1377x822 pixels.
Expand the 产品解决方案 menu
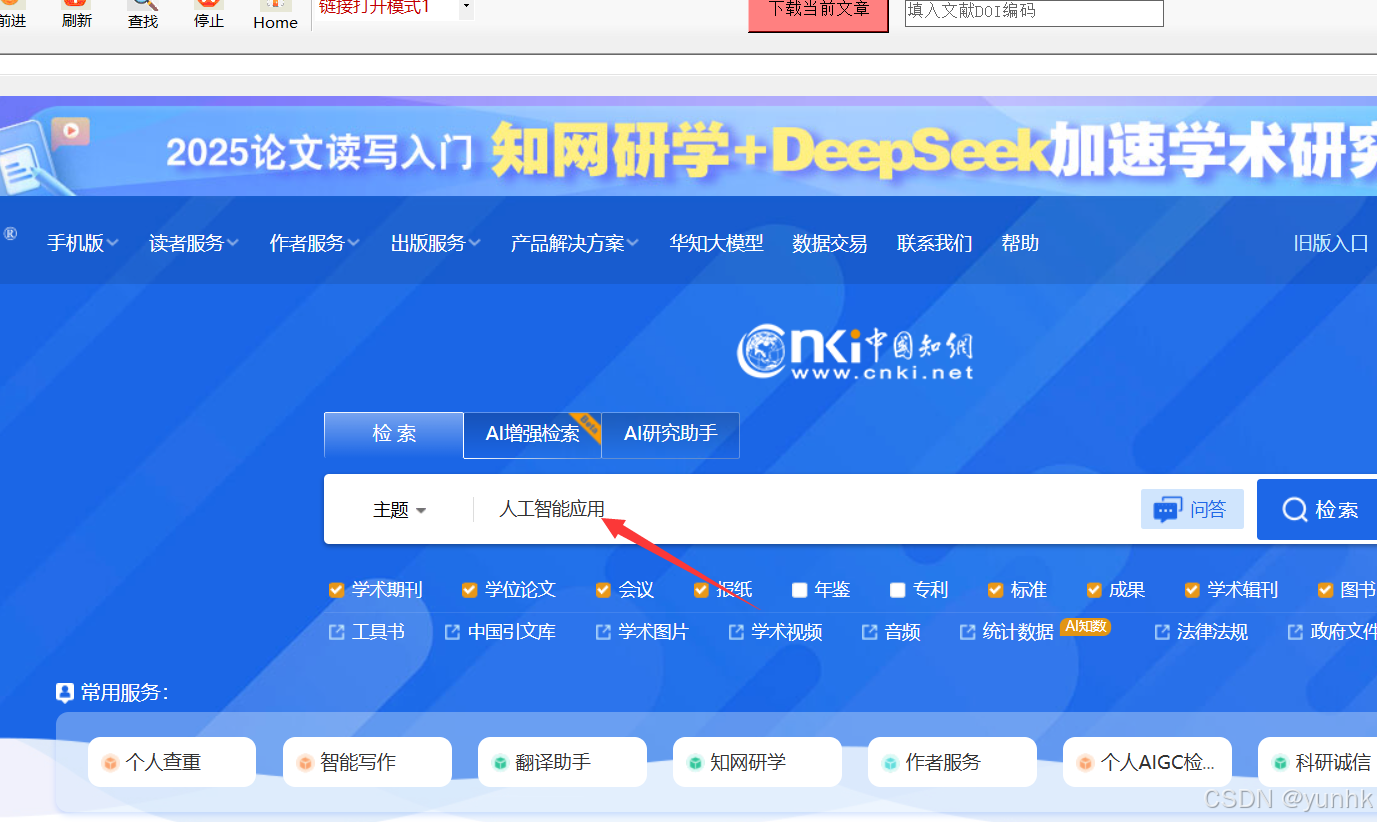coord(574,243)
